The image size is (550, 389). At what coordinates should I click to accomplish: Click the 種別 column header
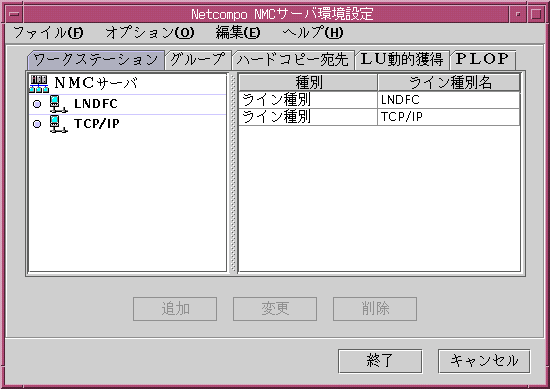[308, 83]
